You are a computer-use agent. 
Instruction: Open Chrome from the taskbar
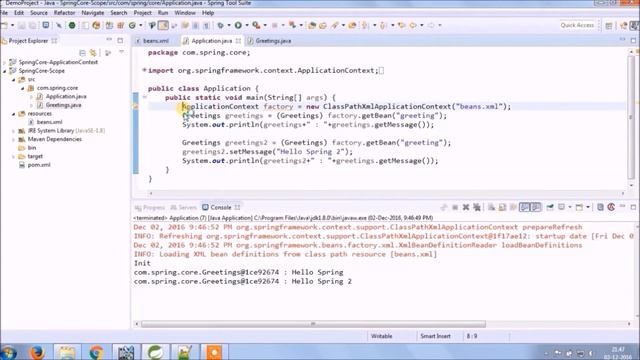pyautogui.click(x=96, y=352)
